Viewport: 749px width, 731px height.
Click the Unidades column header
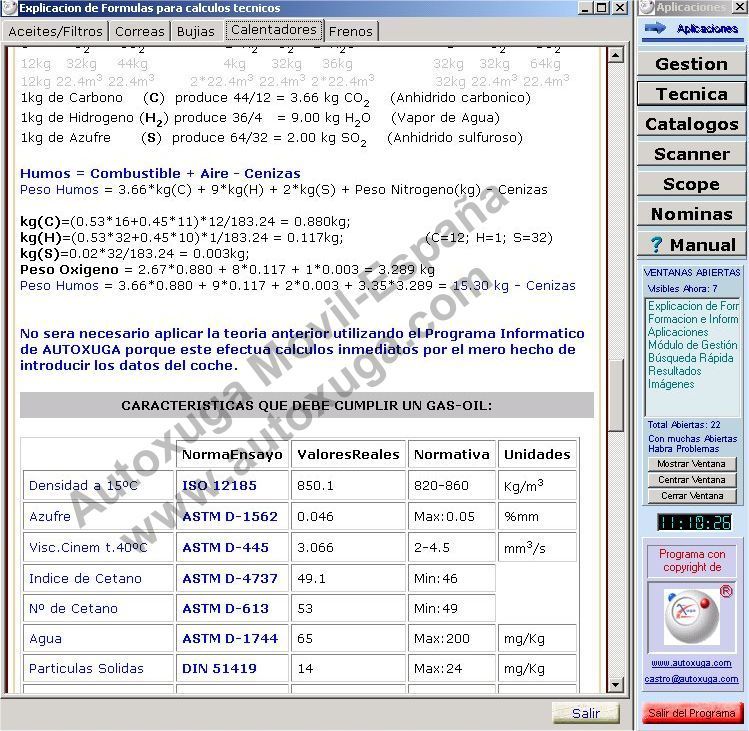537,454
